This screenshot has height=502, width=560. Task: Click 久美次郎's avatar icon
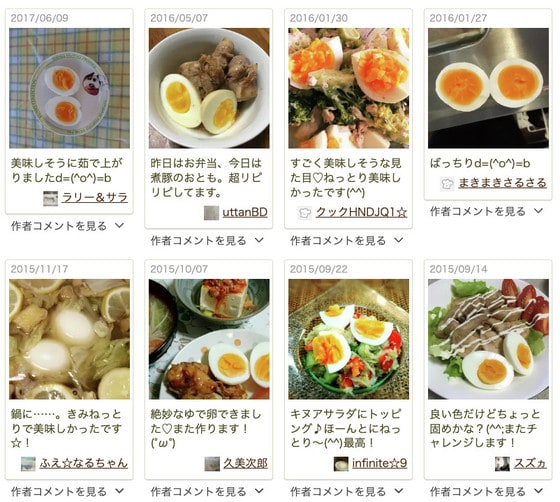click(212, 463)
